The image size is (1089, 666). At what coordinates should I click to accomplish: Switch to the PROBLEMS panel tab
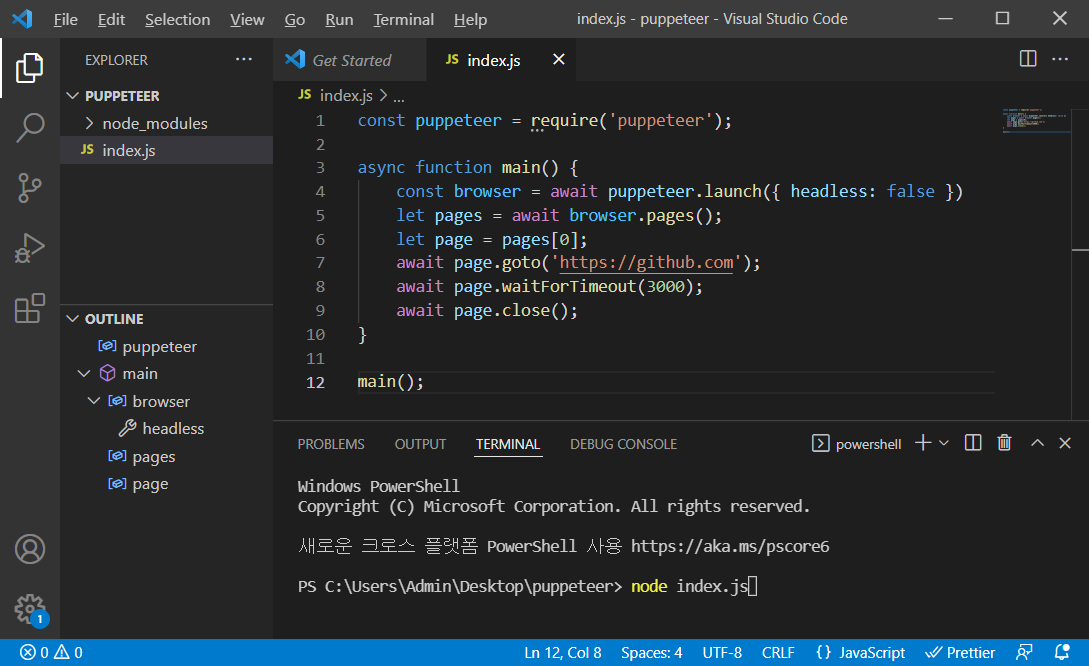pos(331,444)
